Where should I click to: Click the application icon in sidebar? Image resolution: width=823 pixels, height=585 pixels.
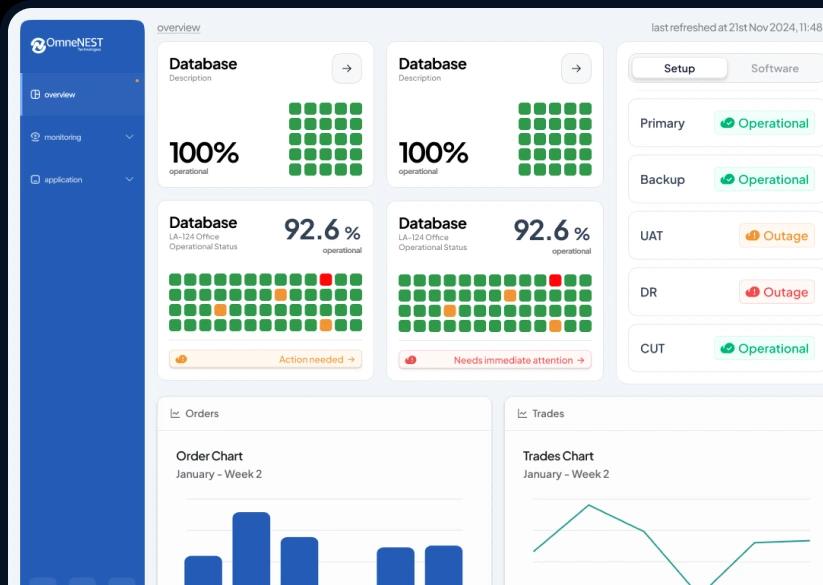click(x=36, y=180)
